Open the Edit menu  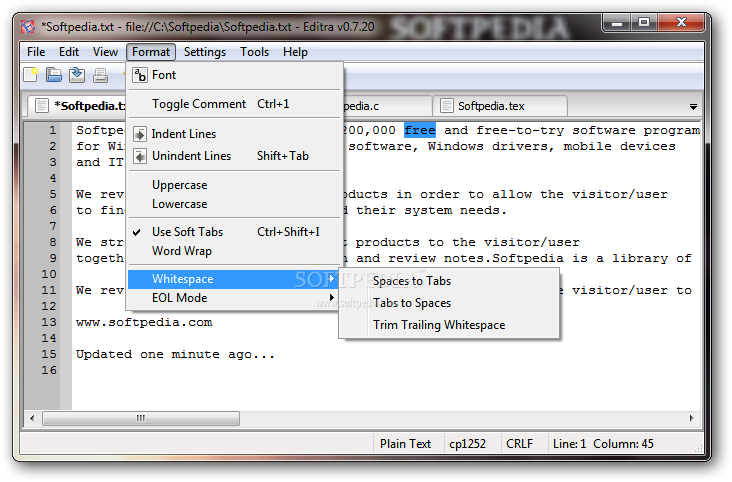point(69,52)
